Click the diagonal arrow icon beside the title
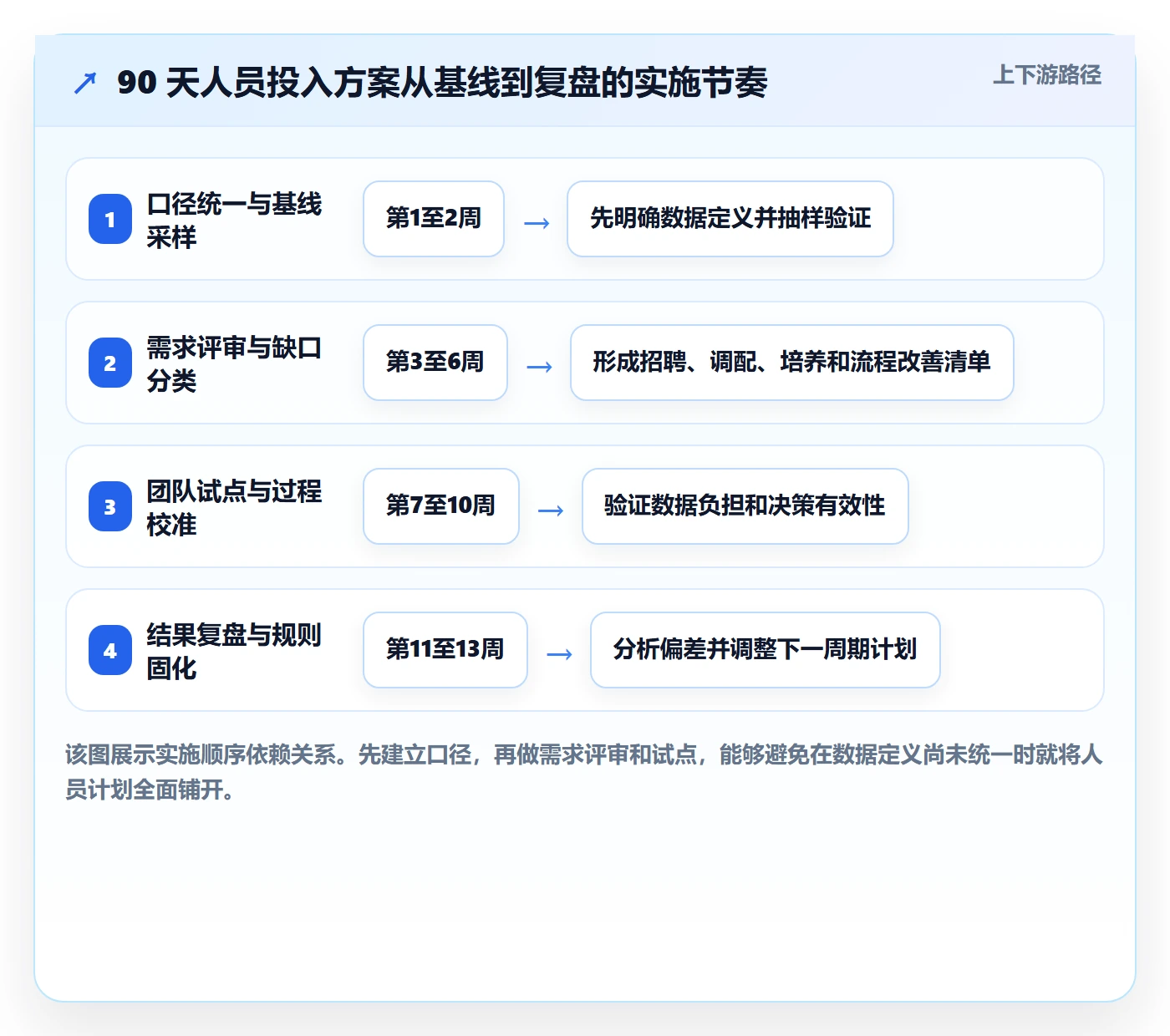 click(85, 83)
